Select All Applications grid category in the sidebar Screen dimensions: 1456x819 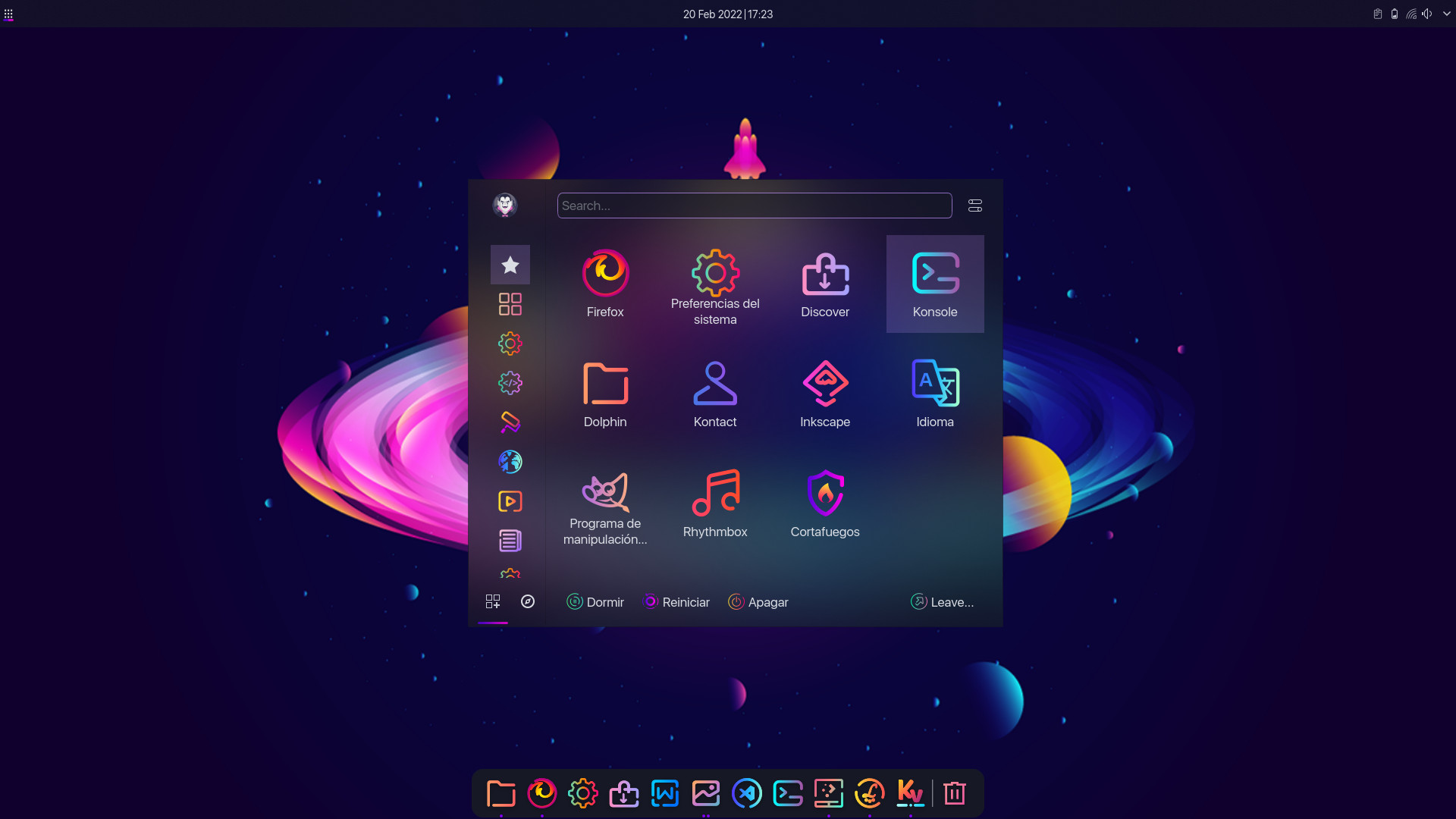(x=510, y=304)
